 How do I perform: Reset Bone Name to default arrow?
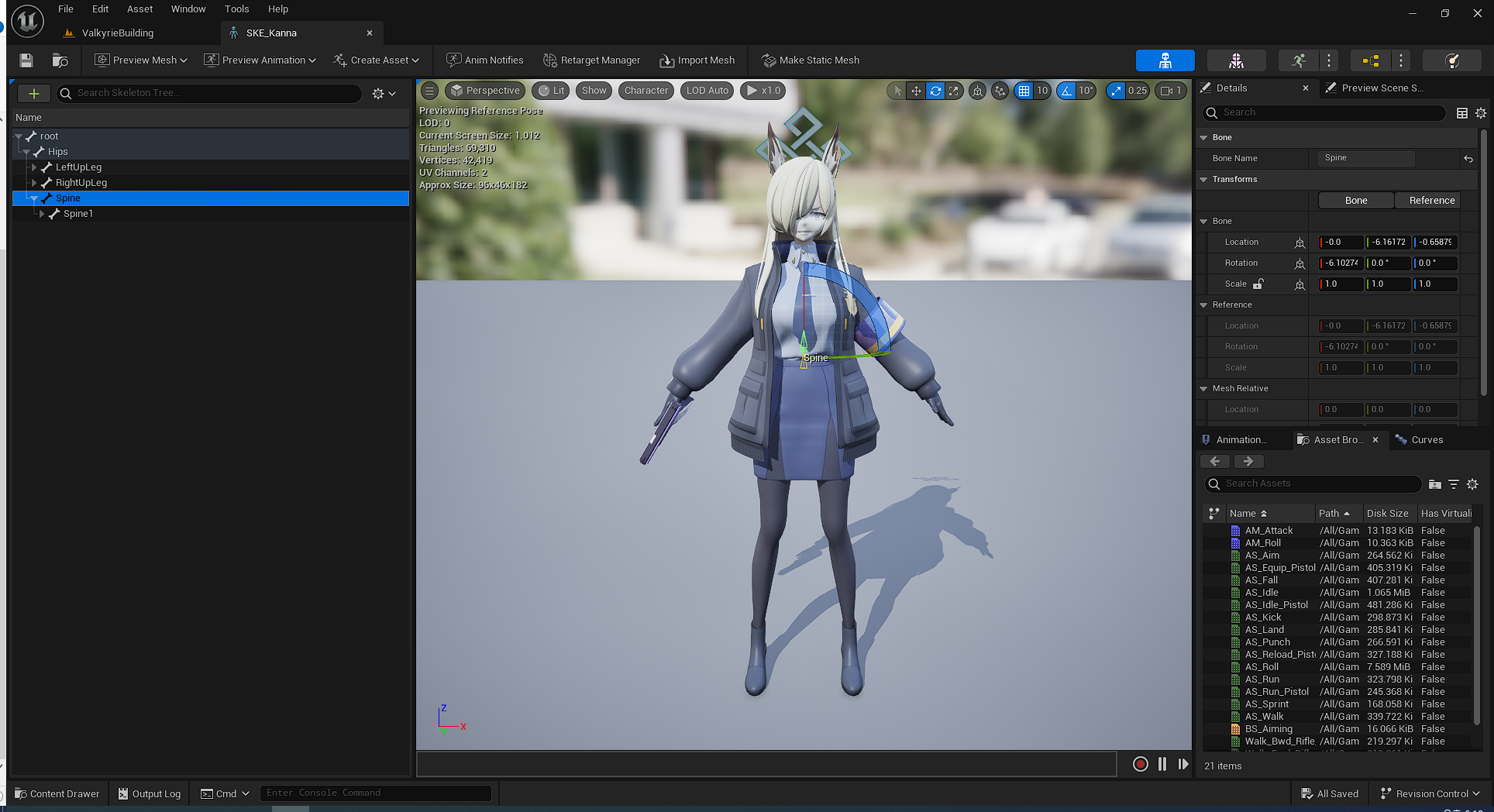click(x=1468, y=159)
